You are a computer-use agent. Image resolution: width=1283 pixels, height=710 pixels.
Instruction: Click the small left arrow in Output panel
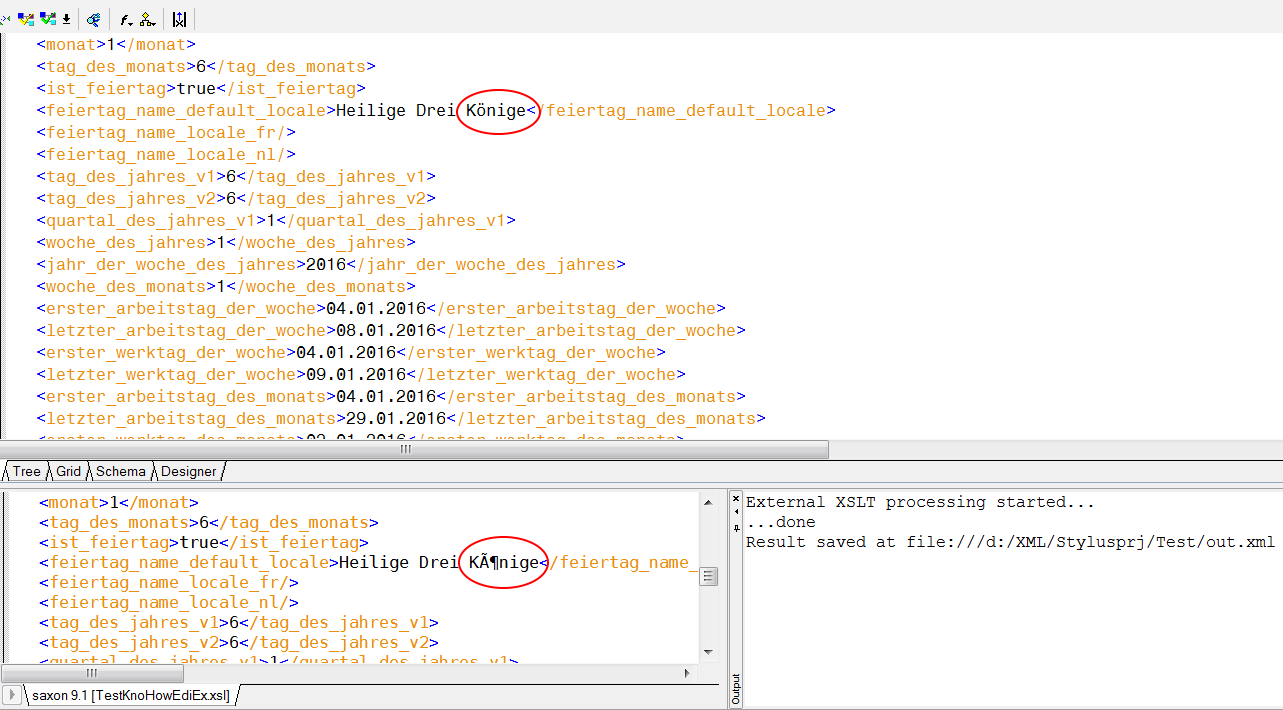coord(736,511)
